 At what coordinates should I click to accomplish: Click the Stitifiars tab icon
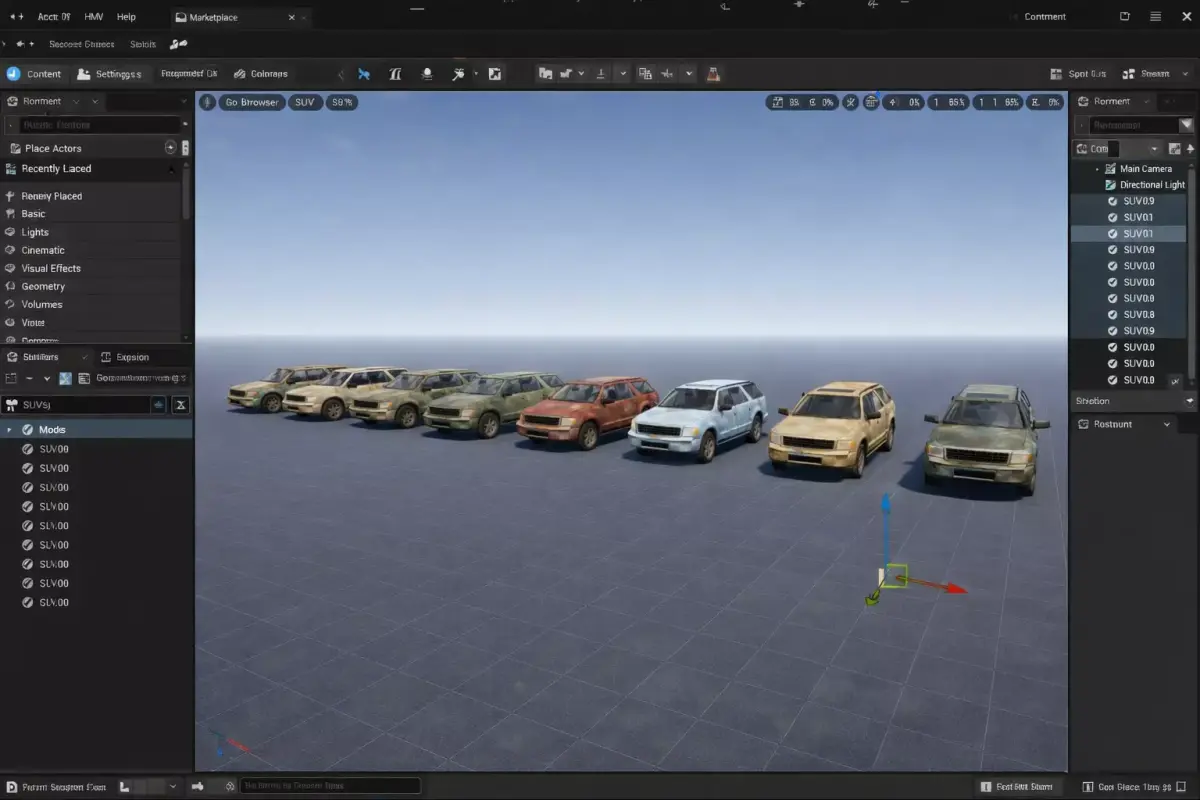(x=13, y=357)
